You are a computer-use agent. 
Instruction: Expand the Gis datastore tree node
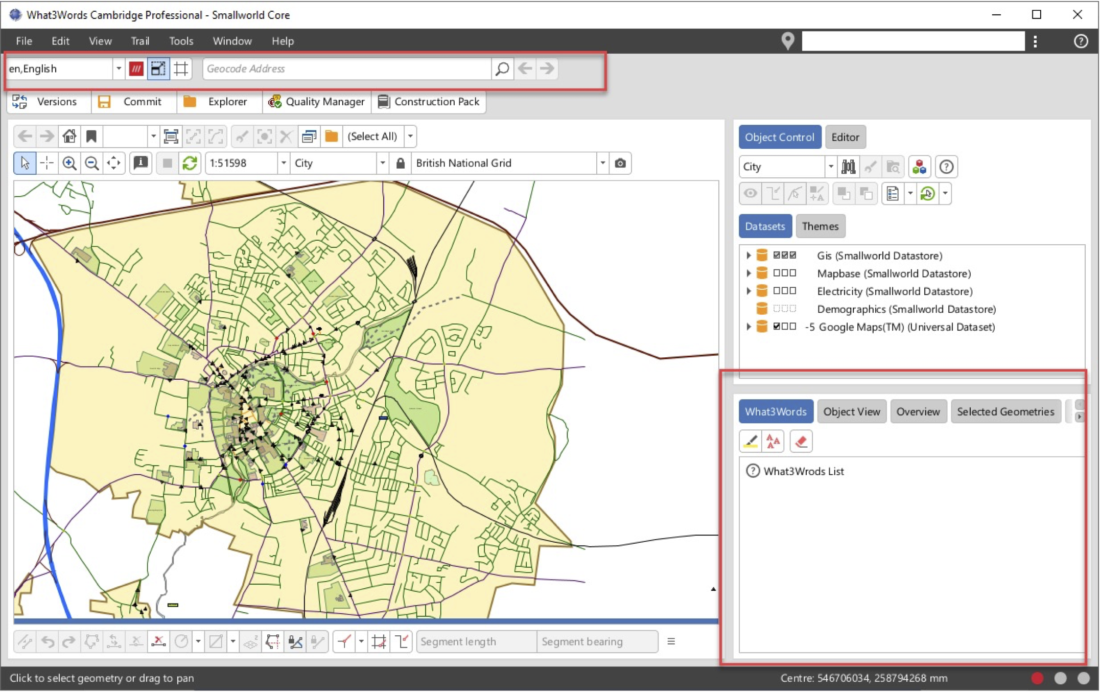[x=749, y=255]
